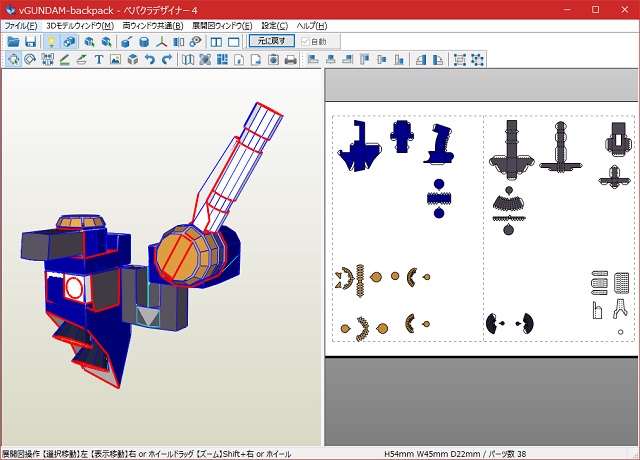Click the folded map icon
The image size is (640, 460).
point(188,60)
